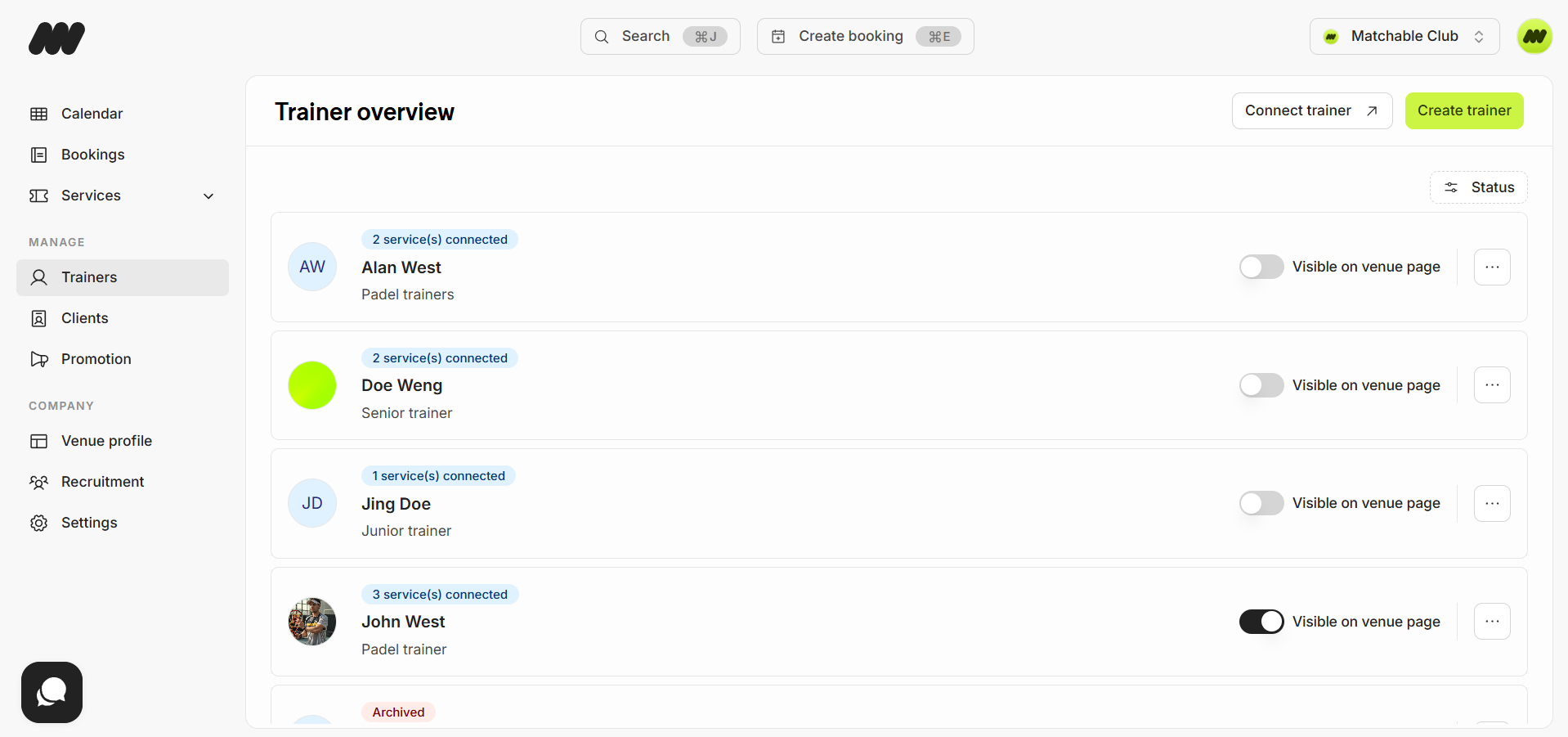Click the Bookings list icon in sidebar
The image size is (1568, 737).
[x=38, y=155]
